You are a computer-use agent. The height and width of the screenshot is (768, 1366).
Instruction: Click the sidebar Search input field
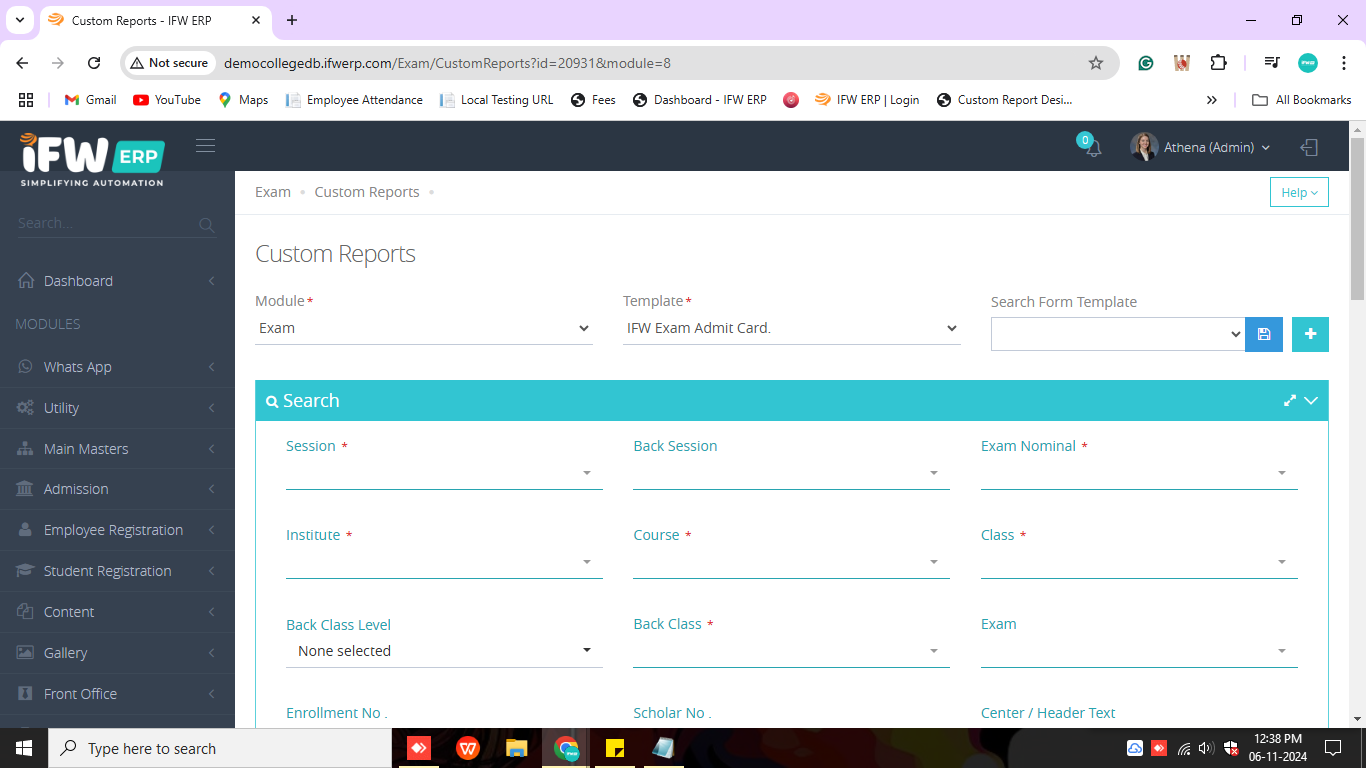(x=107, y=224)
